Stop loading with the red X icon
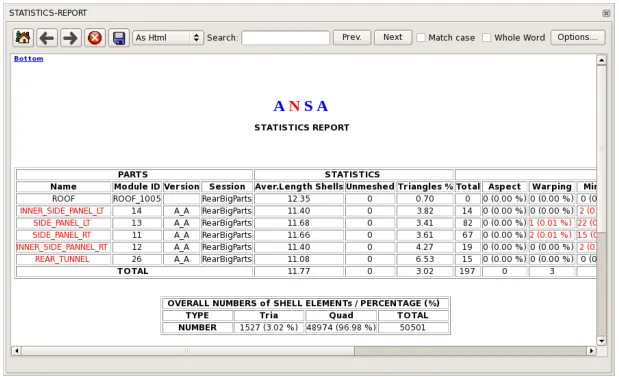 [x=95, y=38]
